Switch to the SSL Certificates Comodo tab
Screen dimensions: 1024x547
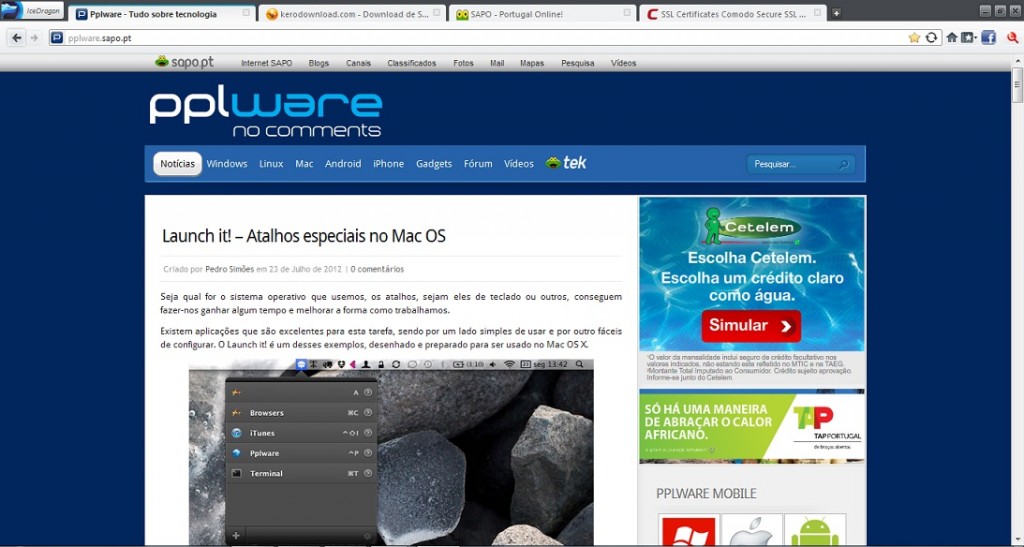[733, 14]
